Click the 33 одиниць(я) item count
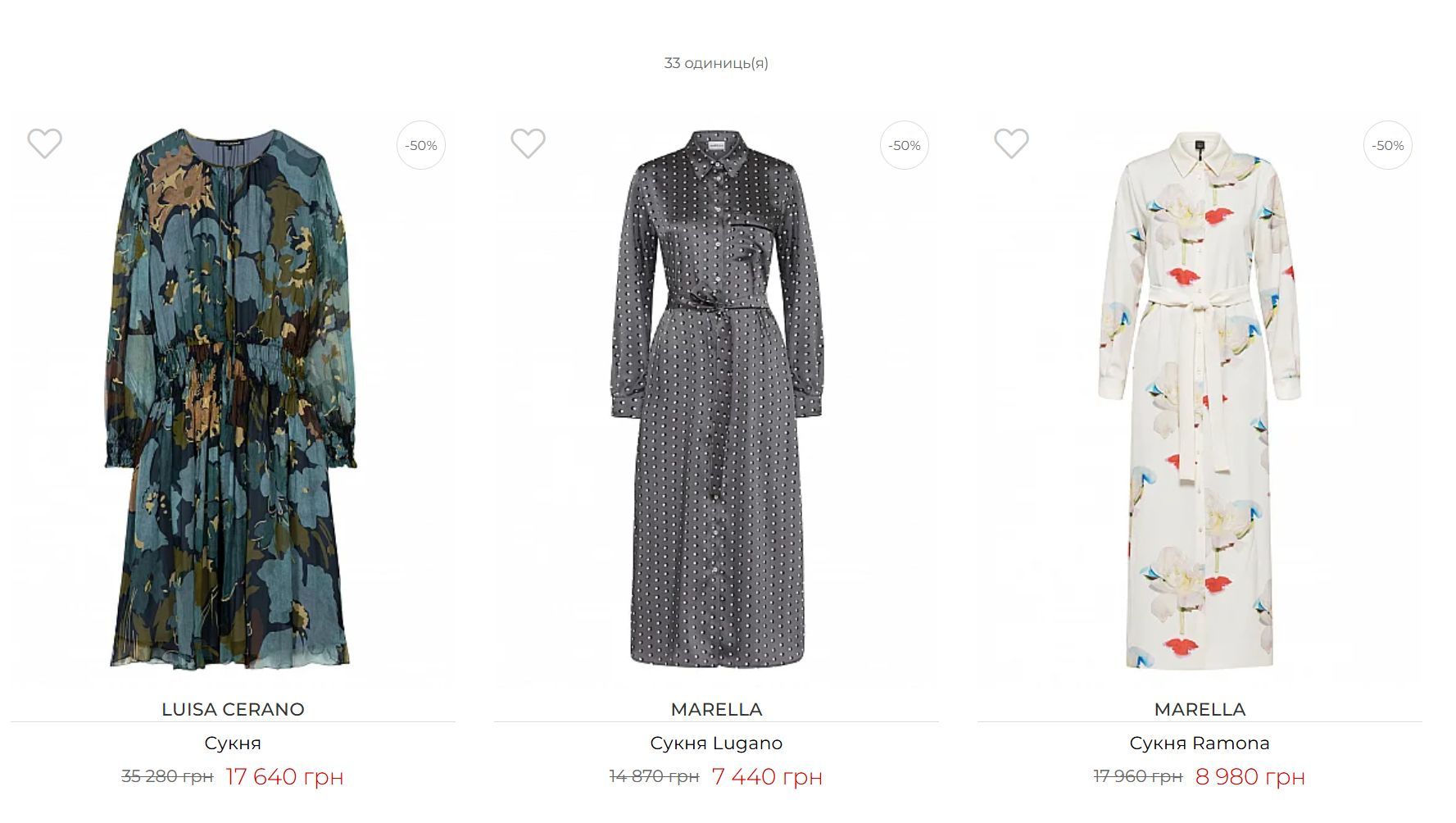 point(716,63)
